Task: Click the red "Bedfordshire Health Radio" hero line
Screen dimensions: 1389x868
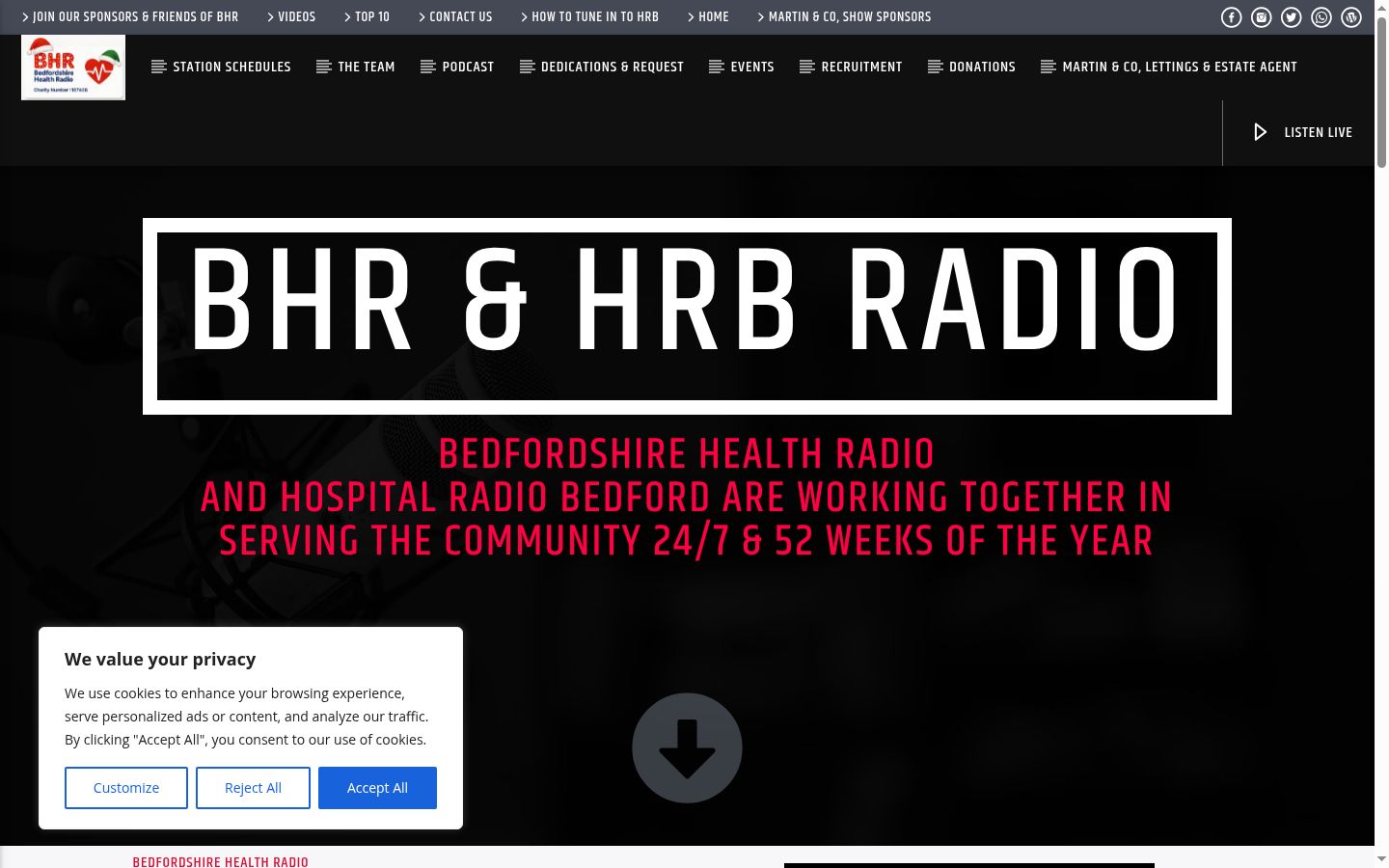Action: pyautogui.click(x=687, y=454)
